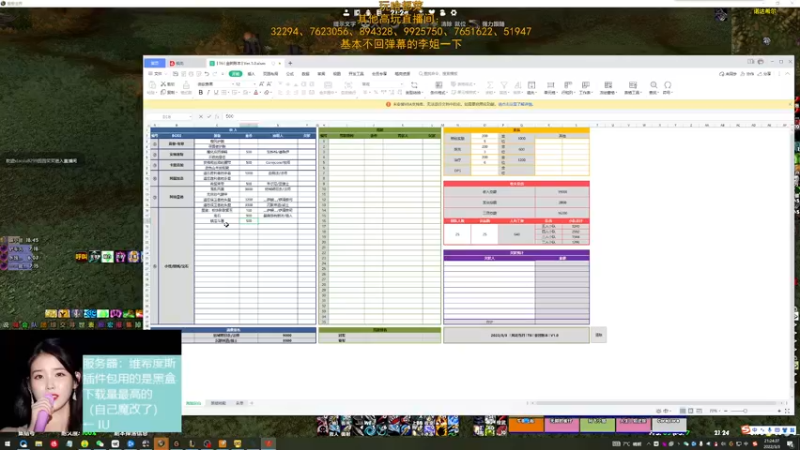The width and height of the screenshot is (800, 450).
Task: Toggle italic formatting in the ribbon
Action: coord(208,92)
